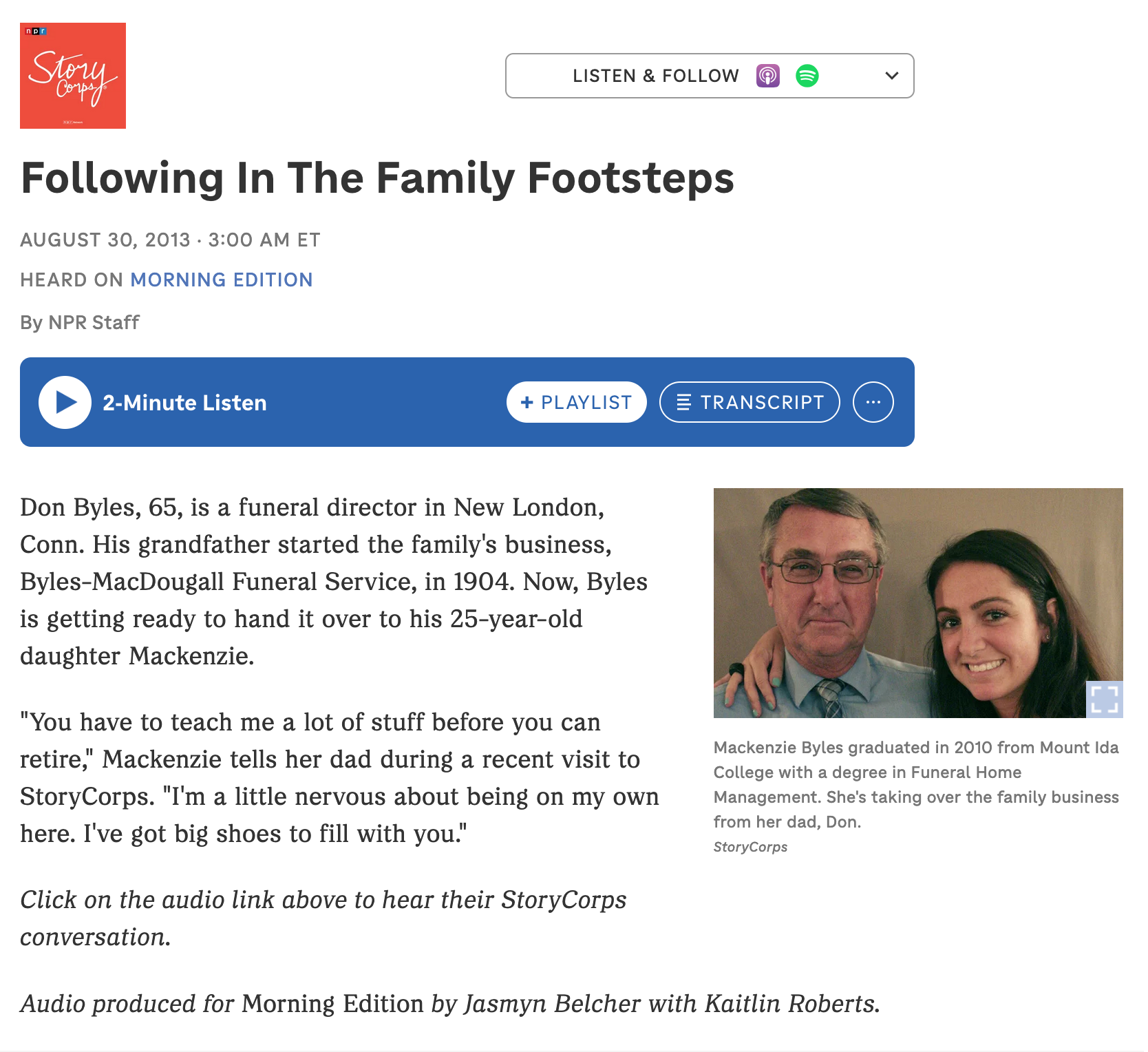Open the green Spotify icon
1148x1052 pixels.
807,76
